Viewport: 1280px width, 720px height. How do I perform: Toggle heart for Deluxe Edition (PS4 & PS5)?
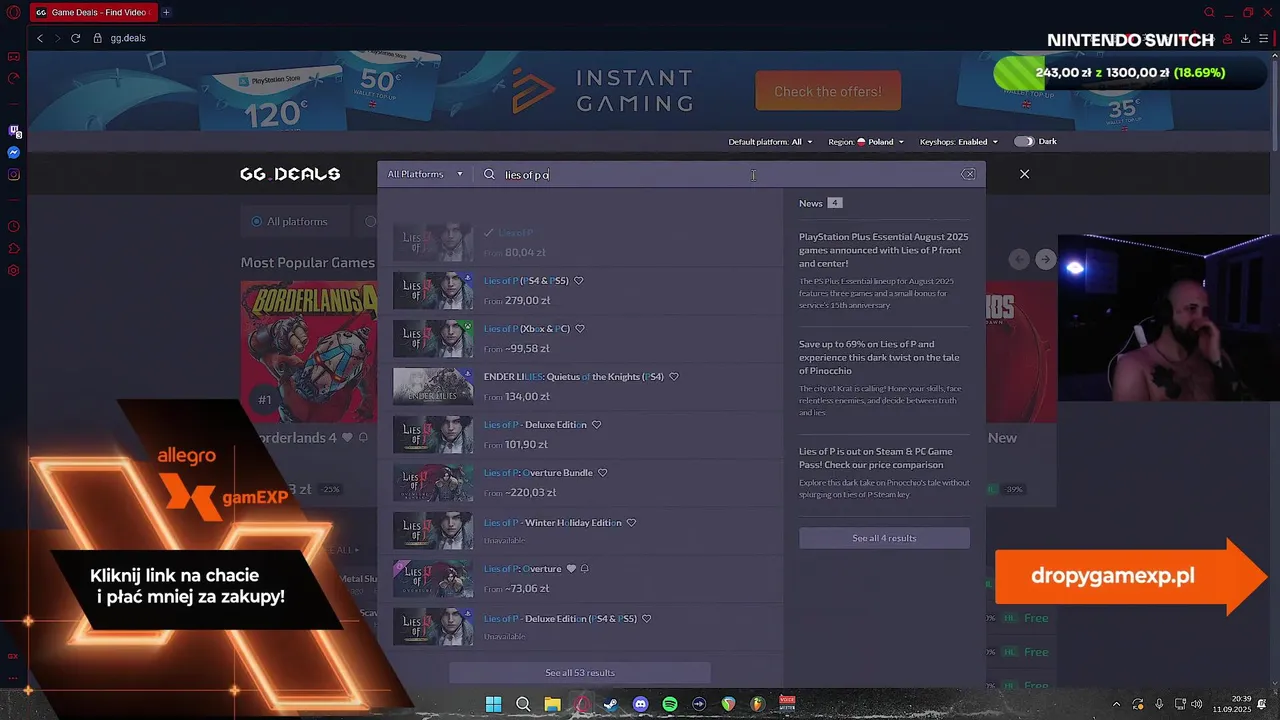pos(646,619)
